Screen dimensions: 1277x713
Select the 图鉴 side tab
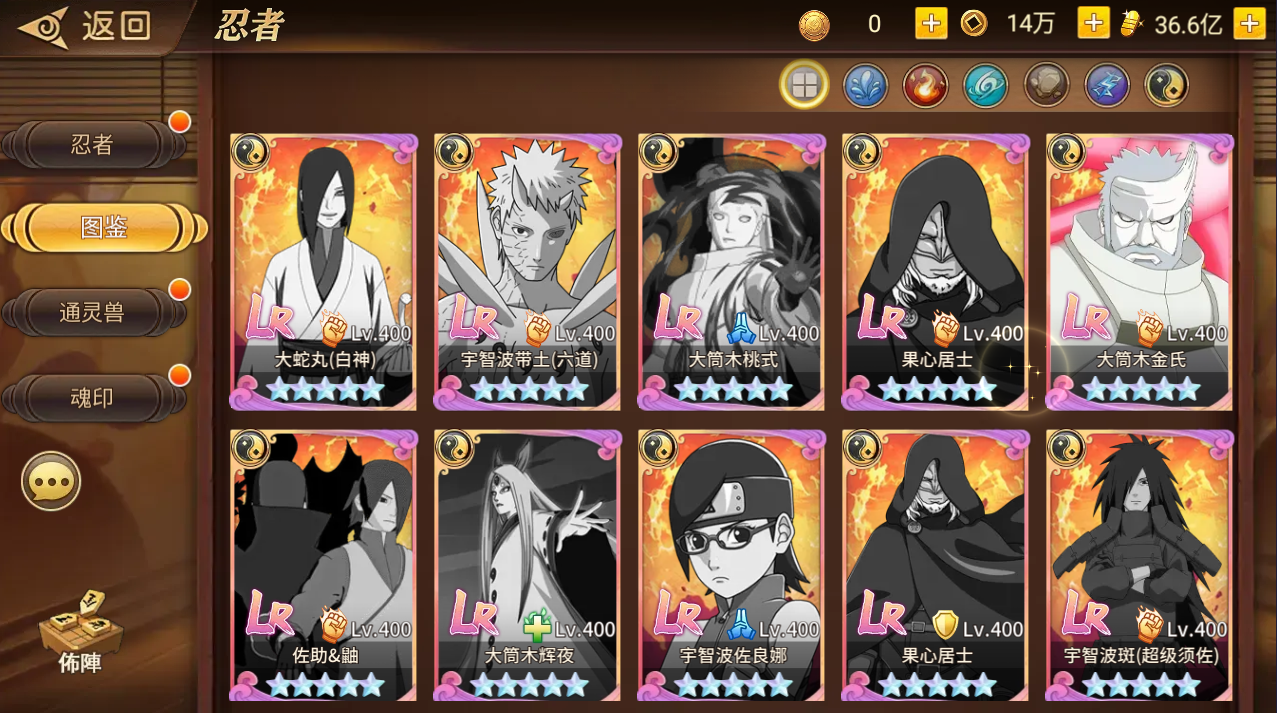104,229
